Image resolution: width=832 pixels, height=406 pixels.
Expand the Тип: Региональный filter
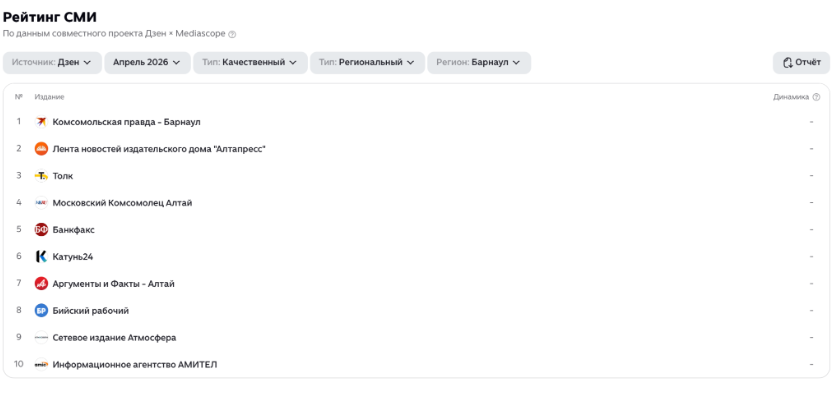click(367, 63)
